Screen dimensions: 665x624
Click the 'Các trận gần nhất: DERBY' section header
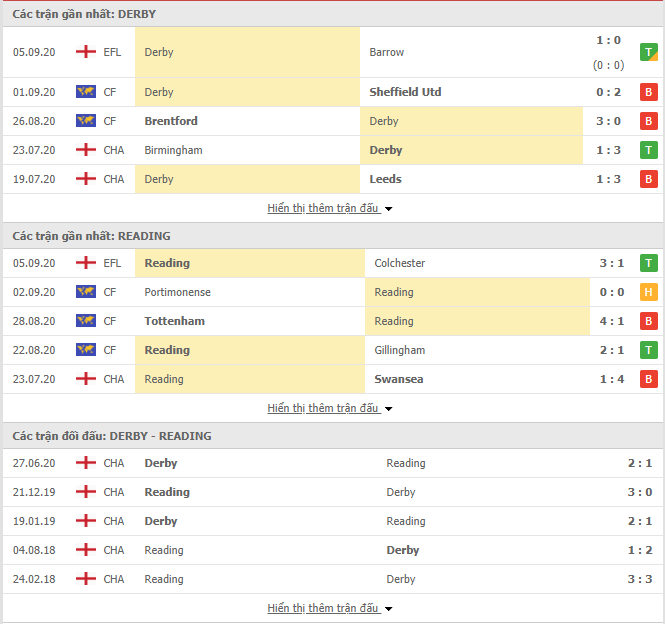[x=332, y=14]
